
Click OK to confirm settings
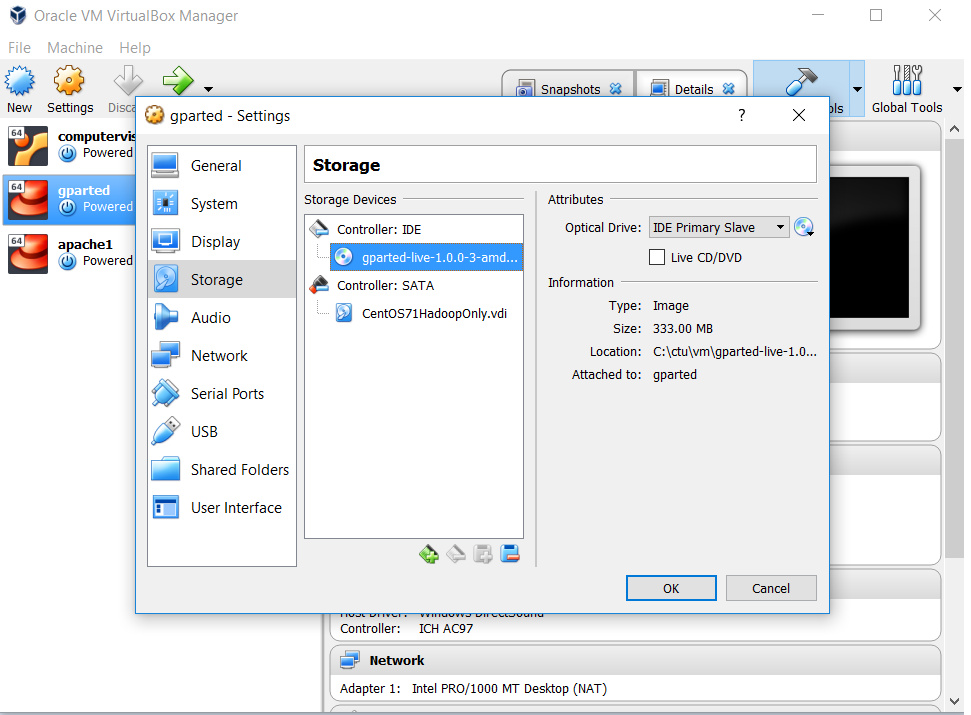pyautogui.click(x=671, y=588)
